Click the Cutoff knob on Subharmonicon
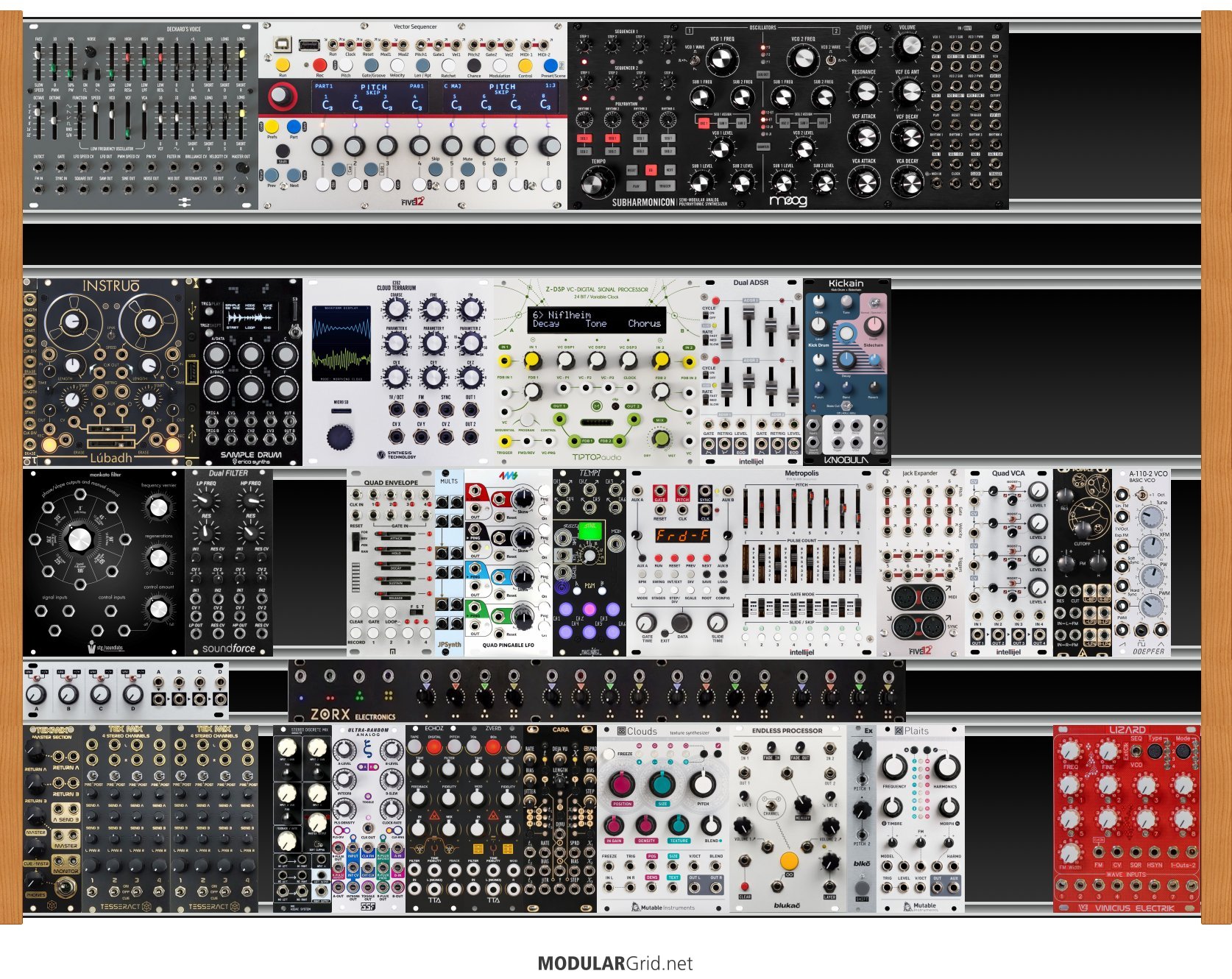 864,46
